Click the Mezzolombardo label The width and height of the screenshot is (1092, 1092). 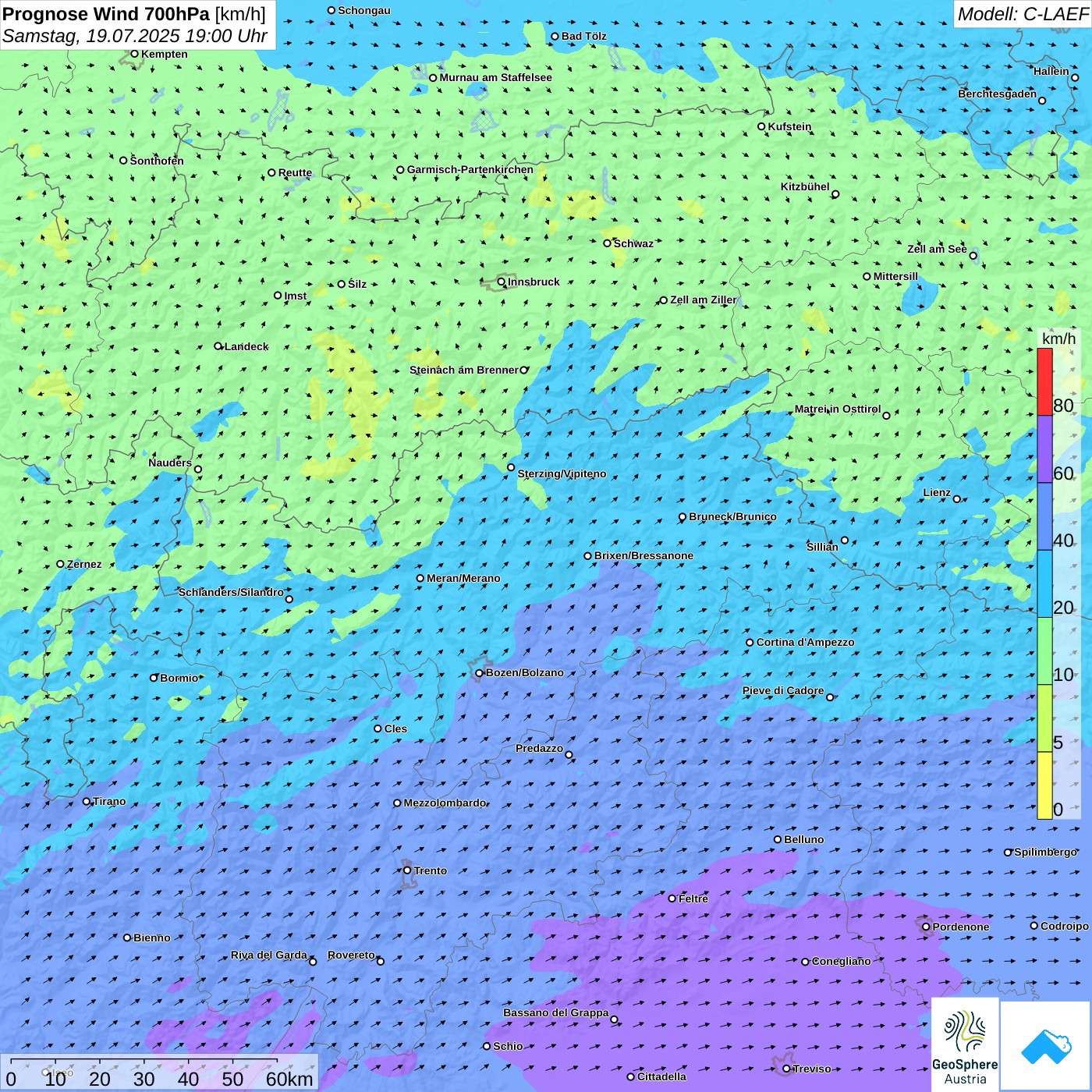tap(445, 803)
